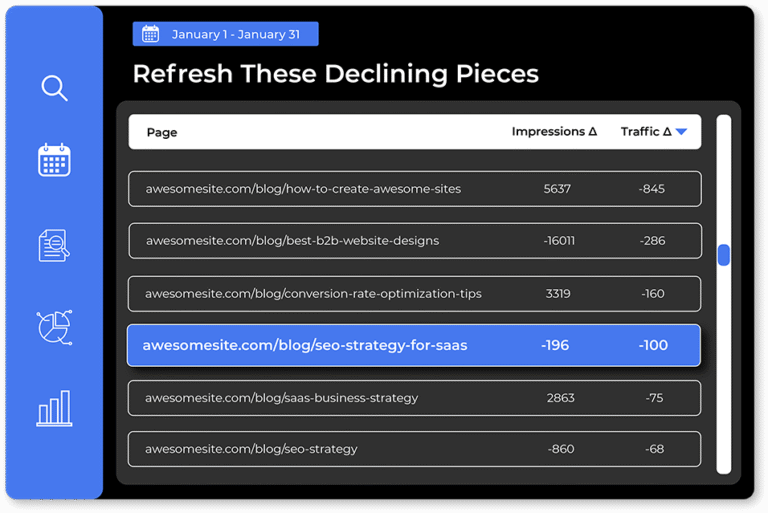Sort by Traffic Δ column header

tap(645, 132)
